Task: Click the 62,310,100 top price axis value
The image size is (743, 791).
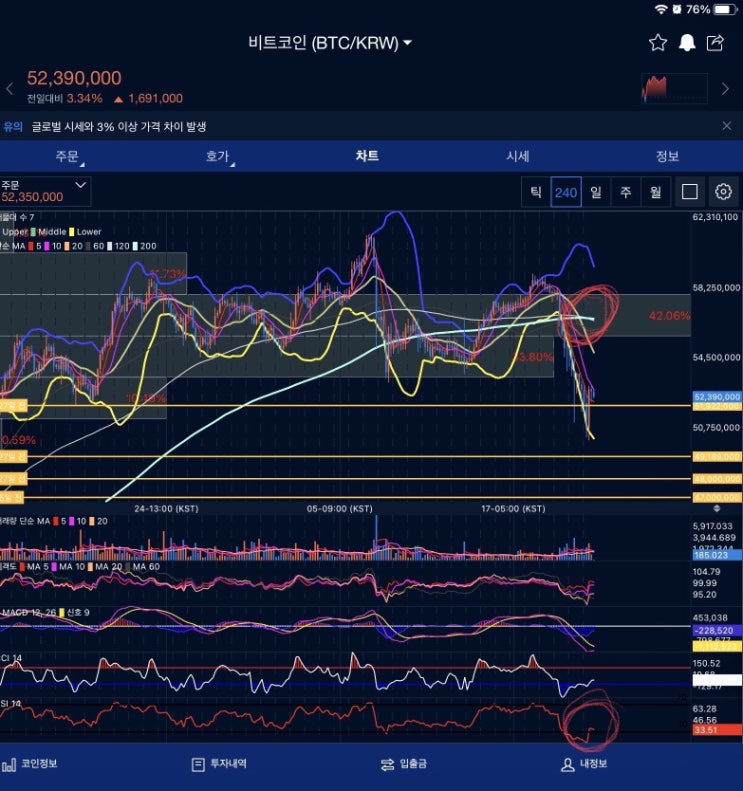Action: coord(715,217)
